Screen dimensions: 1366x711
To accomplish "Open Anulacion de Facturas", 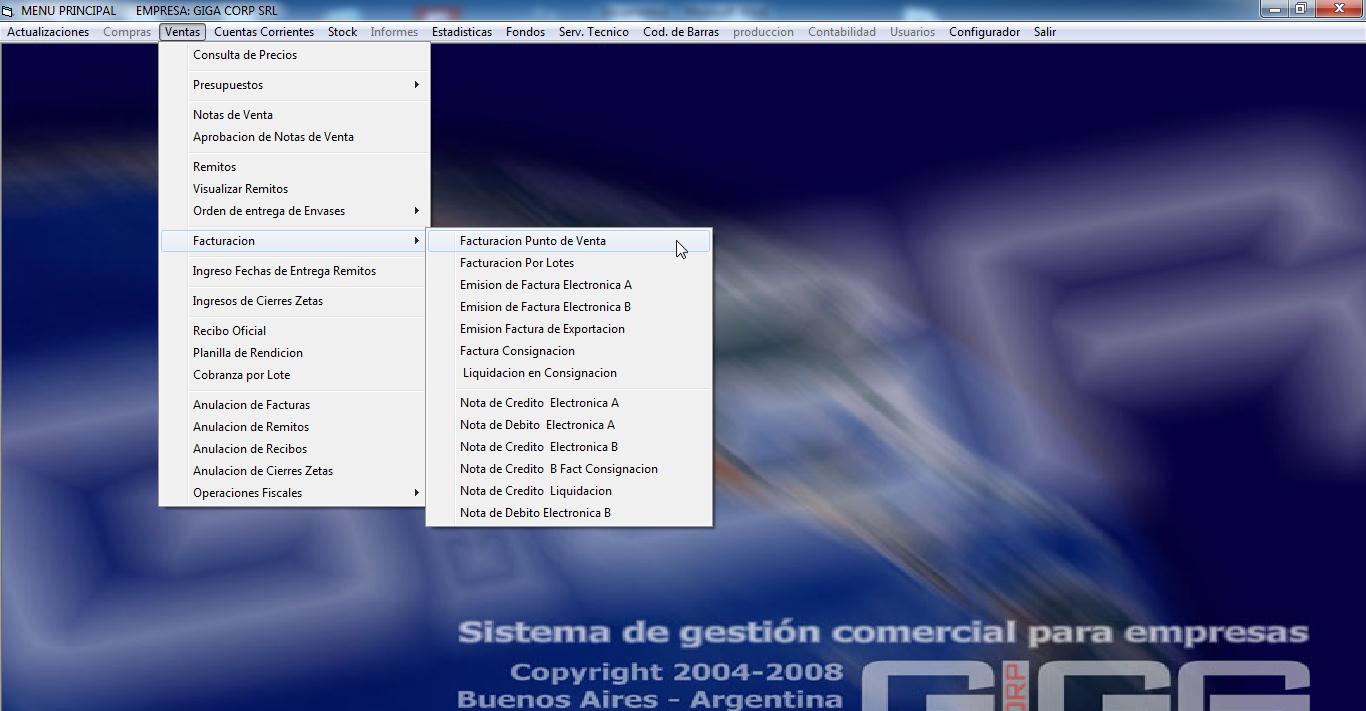I will click(295, 405).
